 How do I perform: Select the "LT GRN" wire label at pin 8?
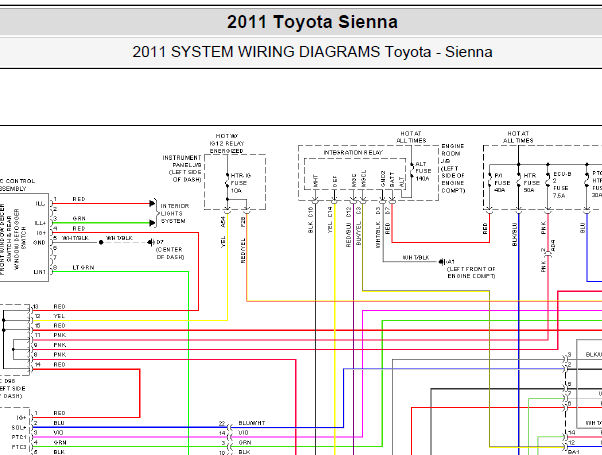pyautogui.click(x=83, y=268)
